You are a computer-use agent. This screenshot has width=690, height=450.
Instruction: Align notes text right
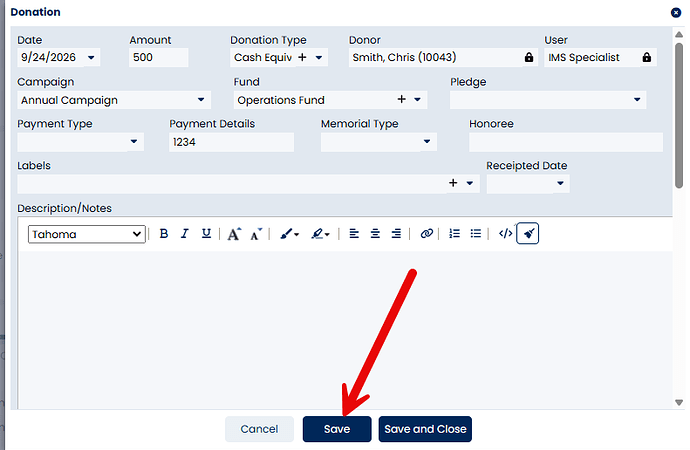tap(396, 234)
